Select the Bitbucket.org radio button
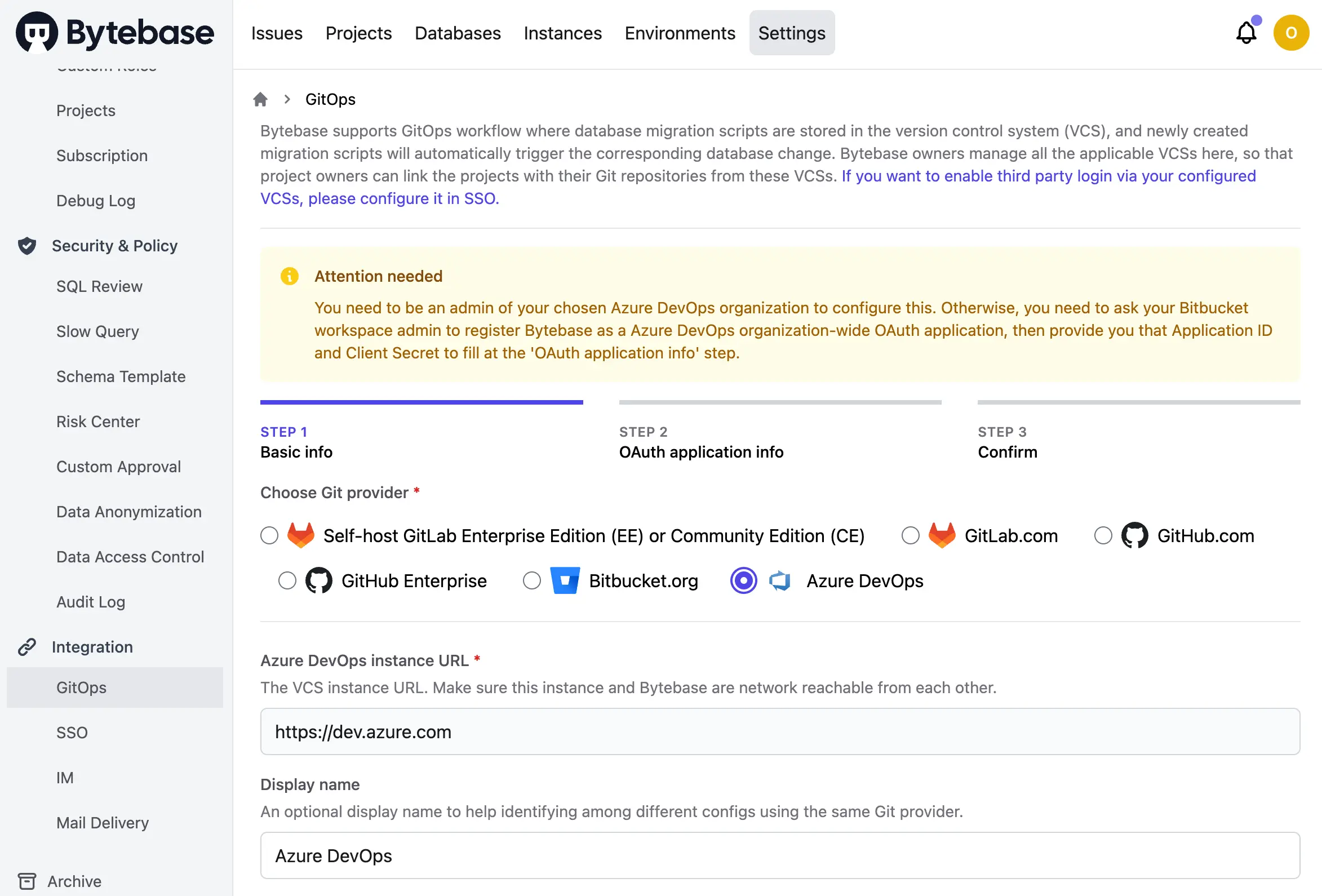1322x896 pixels. point(532,580)
